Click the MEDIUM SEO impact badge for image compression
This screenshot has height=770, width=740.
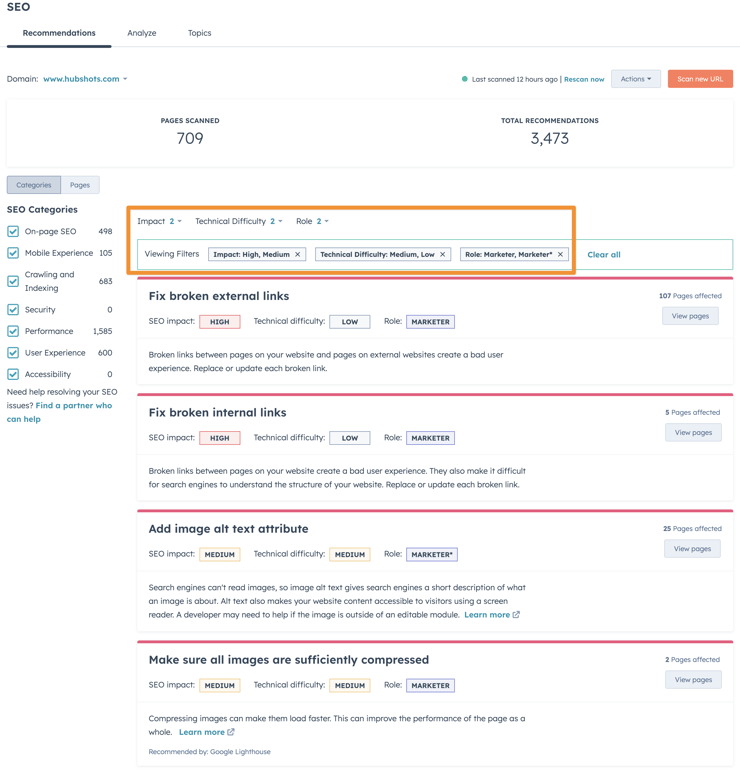(x=220, y=686)
